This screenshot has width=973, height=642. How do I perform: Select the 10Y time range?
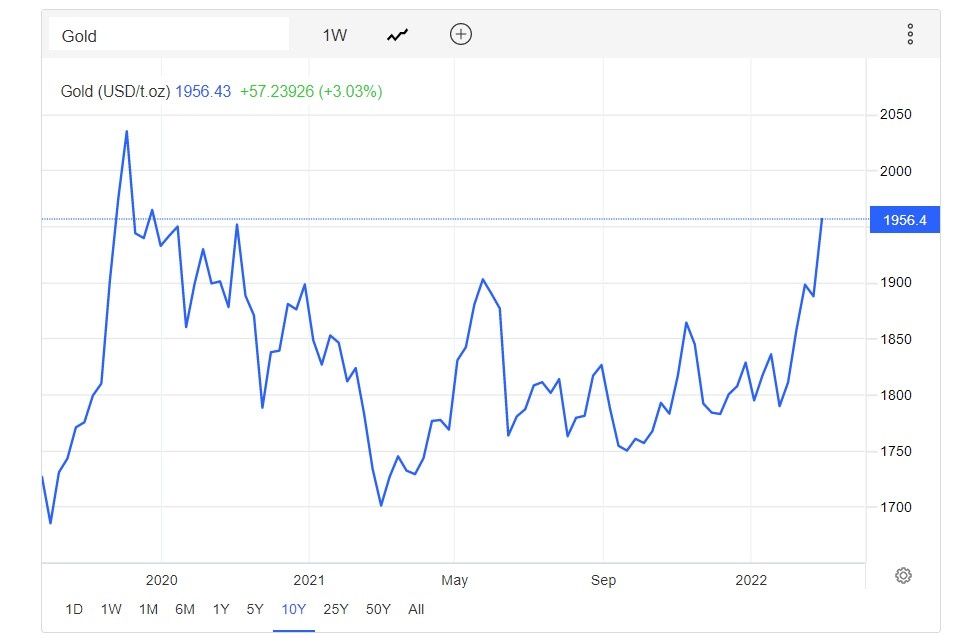[x=293, y=609]
